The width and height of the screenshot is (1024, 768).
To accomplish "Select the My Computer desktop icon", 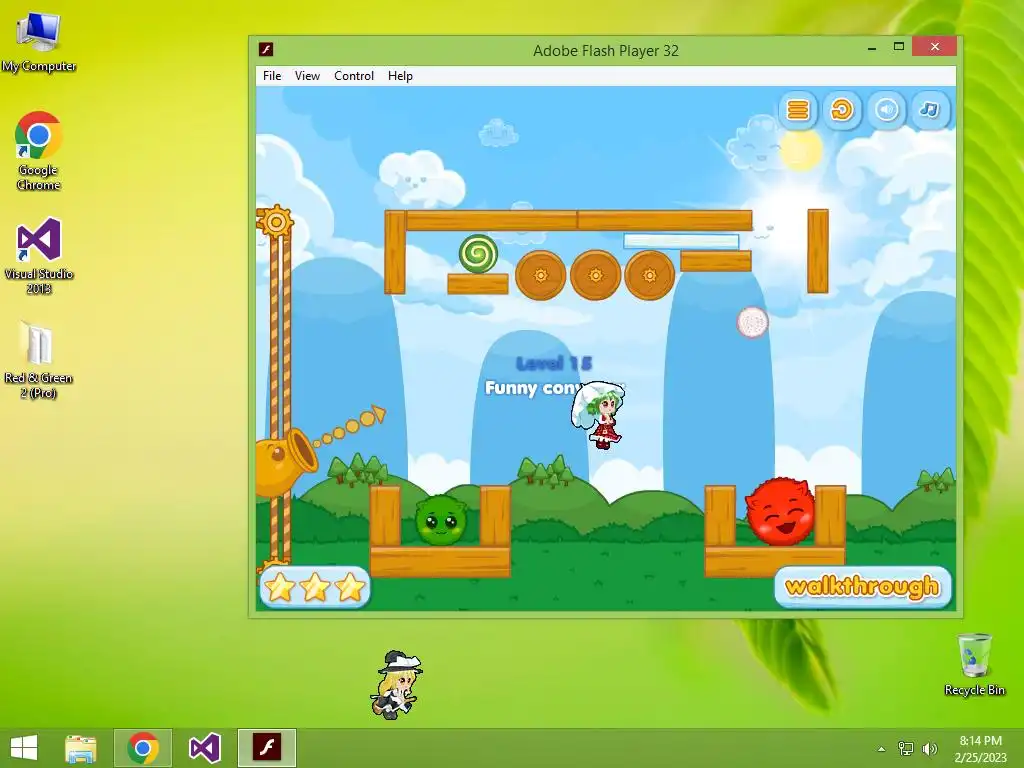I will pos(39,42).
